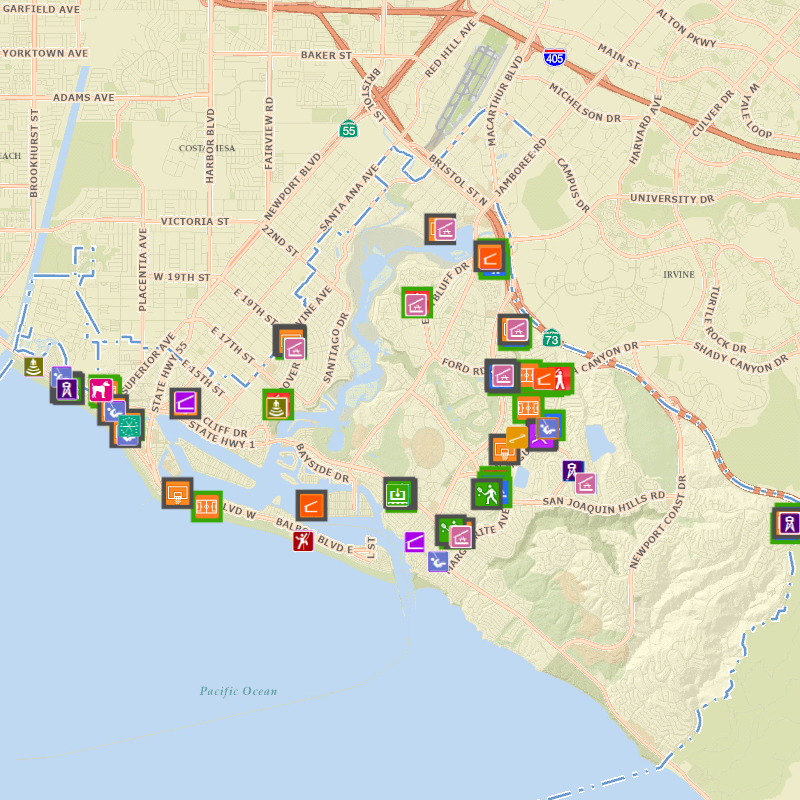Image resolution: width=800 pixels, height=800 pixels.
Task: Select the green-bordered beacon marker near Dover
Action: click(x=277, y=405)
